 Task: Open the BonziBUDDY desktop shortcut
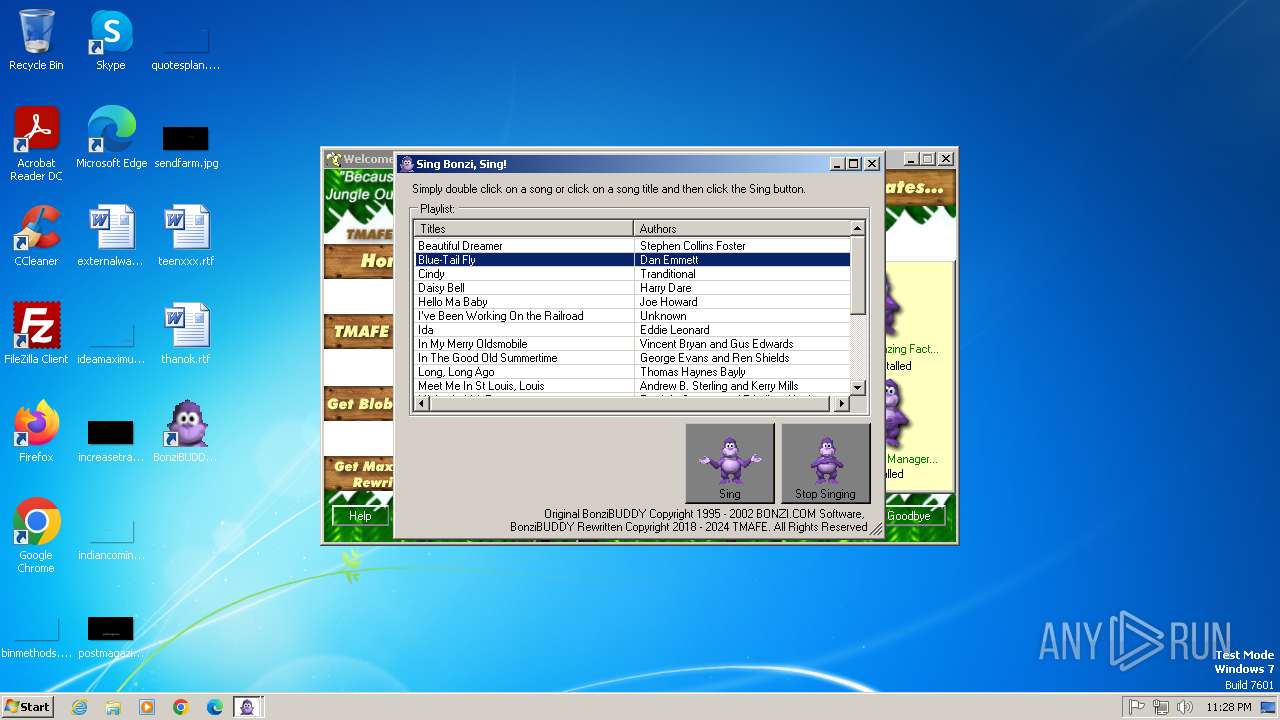tap(185, 431)
